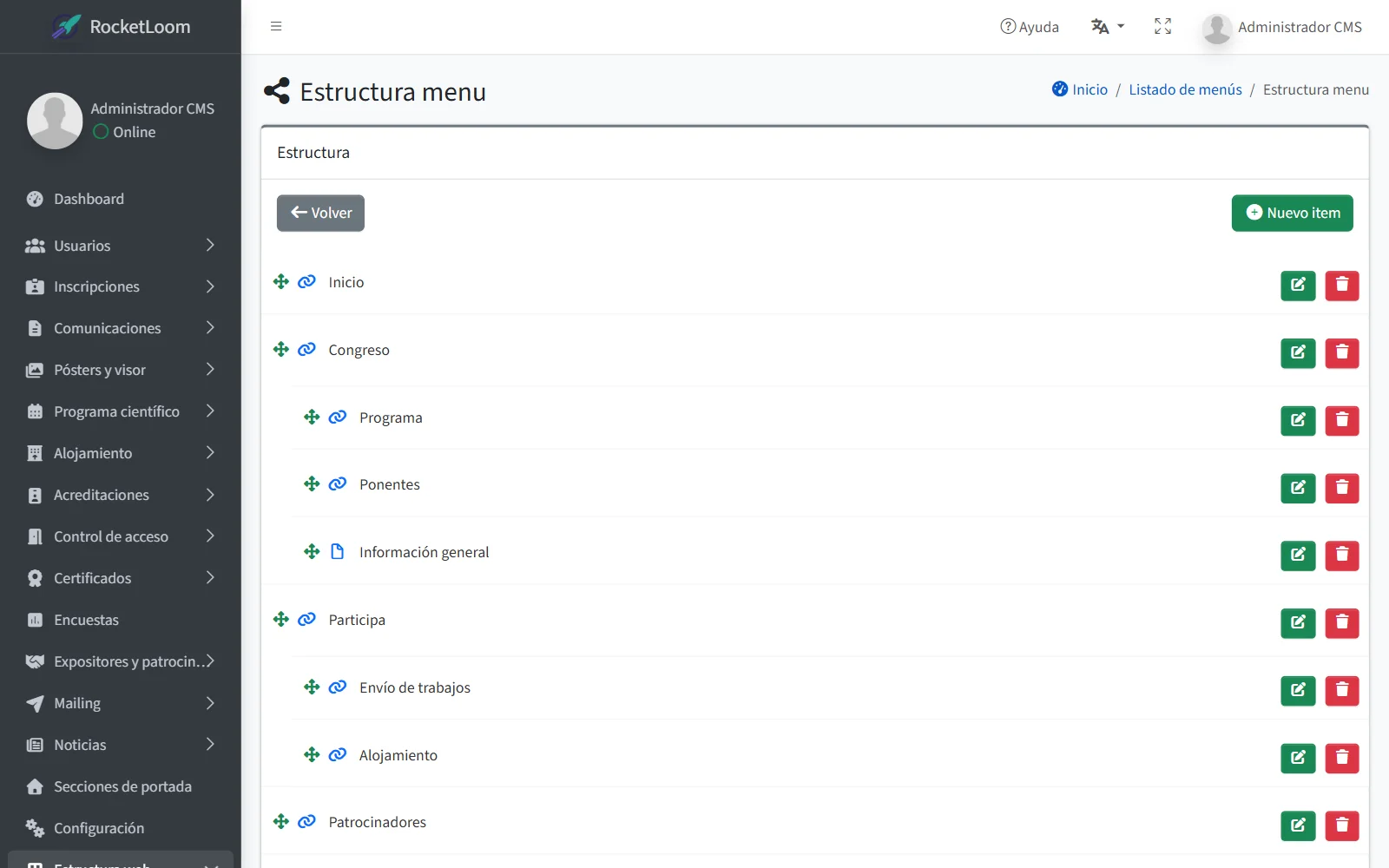This screenshot has width=1389, height=868.
Task: Toggle the sidebar hamburger menu icon
Action: [x=276, y=26]
